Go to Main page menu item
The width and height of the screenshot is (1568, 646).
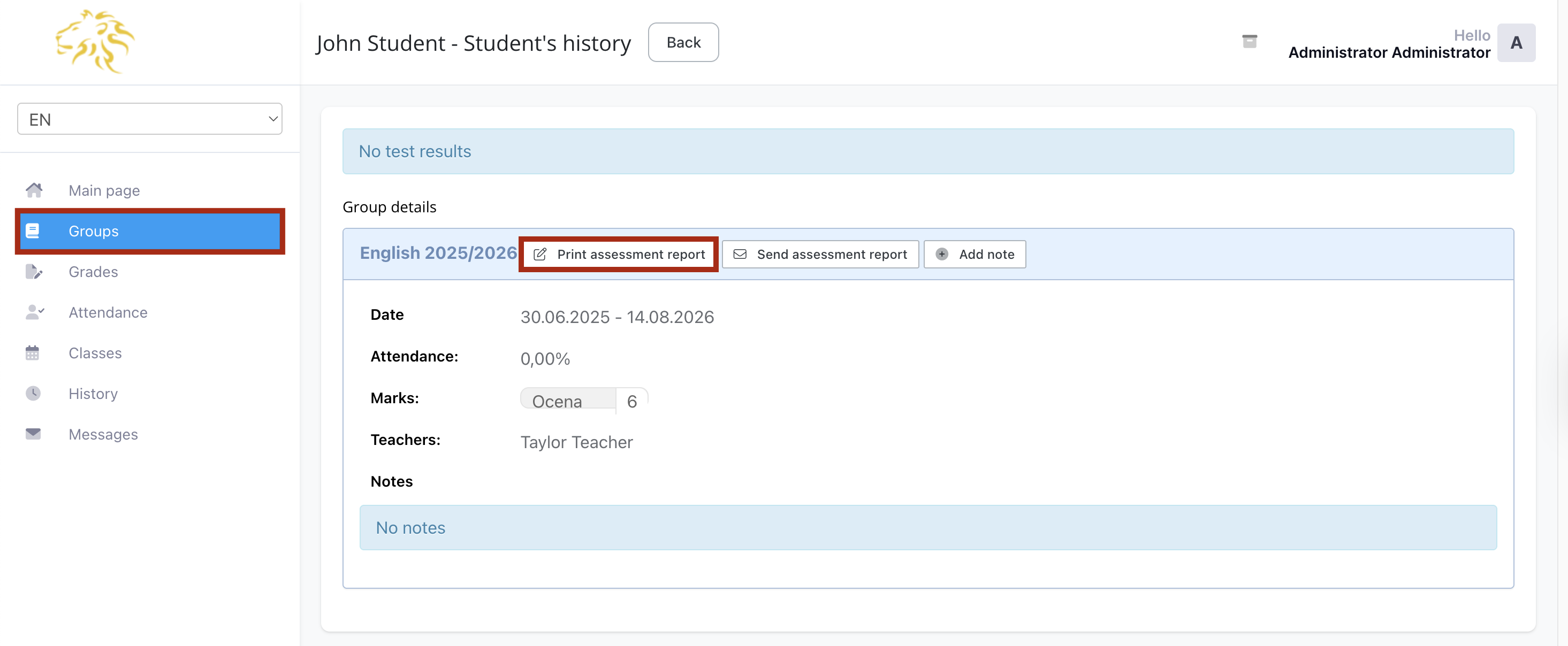pos(104,190)
